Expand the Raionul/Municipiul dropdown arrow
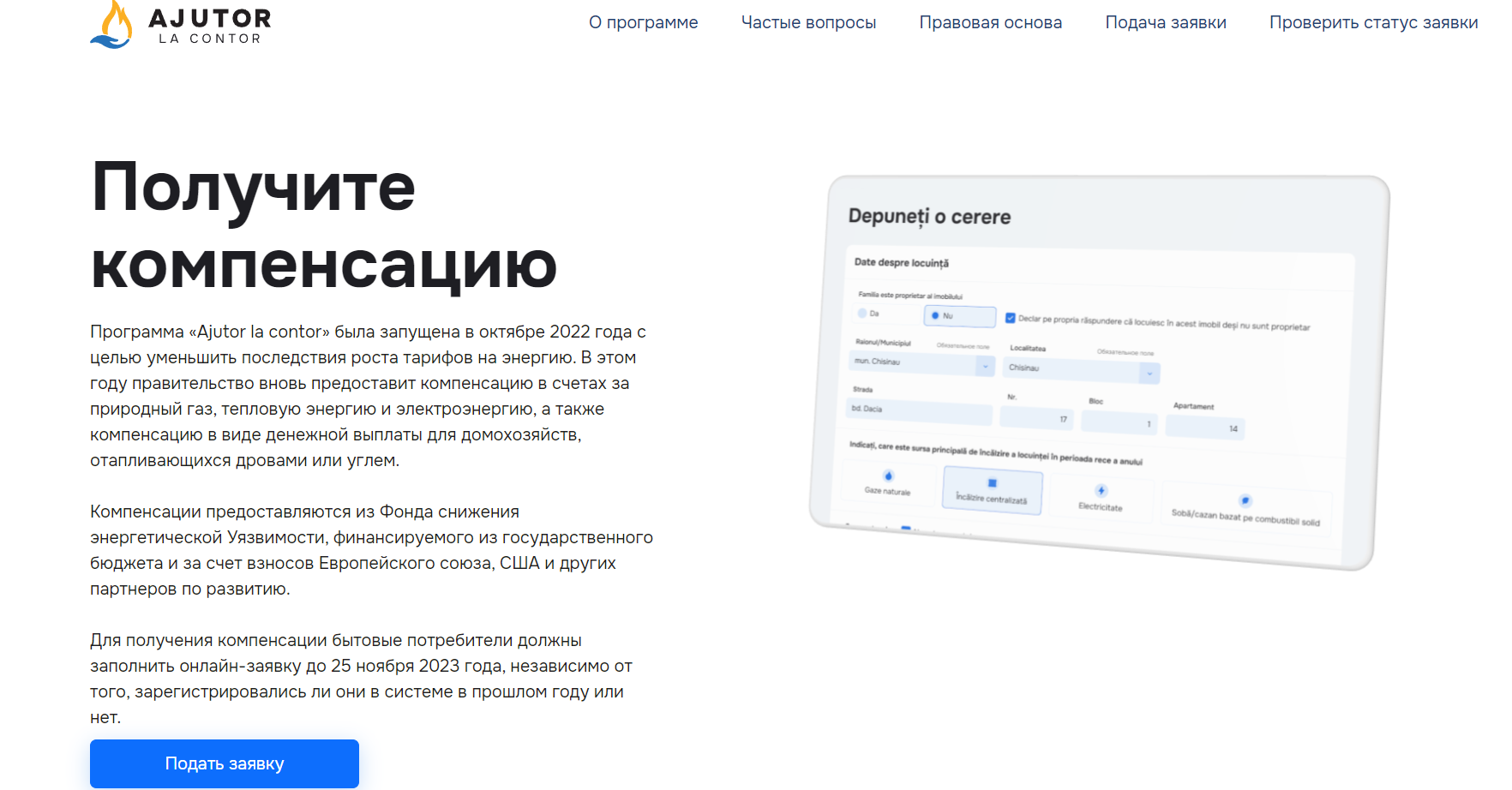This screenshot has height=790, width=1512. [985, 366]
